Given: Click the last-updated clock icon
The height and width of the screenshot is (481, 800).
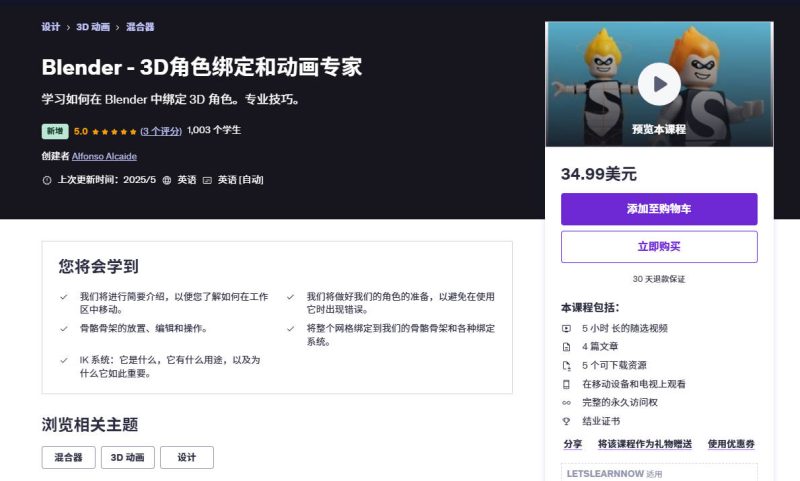Looking at the screenshot, I should (x=47, y=180).
